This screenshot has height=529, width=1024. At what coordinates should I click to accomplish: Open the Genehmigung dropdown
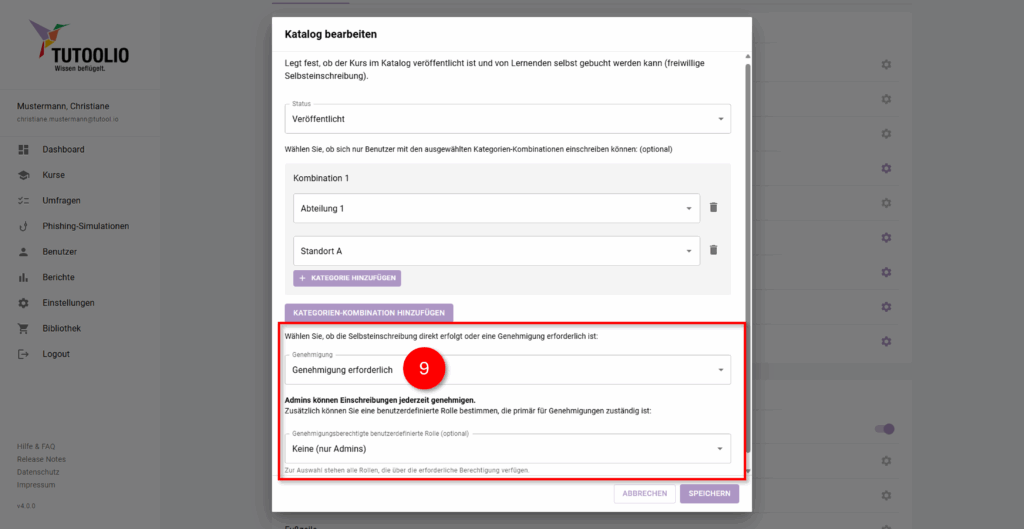pyautogui.click(x=507, y=370)
